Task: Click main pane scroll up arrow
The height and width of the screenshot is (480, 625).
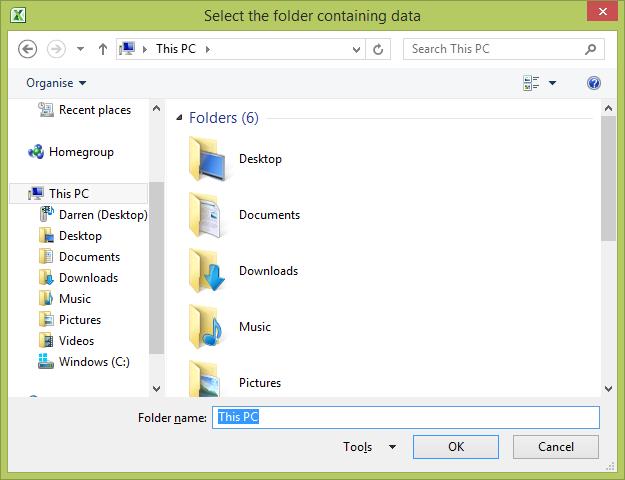Action: (608, 108)
